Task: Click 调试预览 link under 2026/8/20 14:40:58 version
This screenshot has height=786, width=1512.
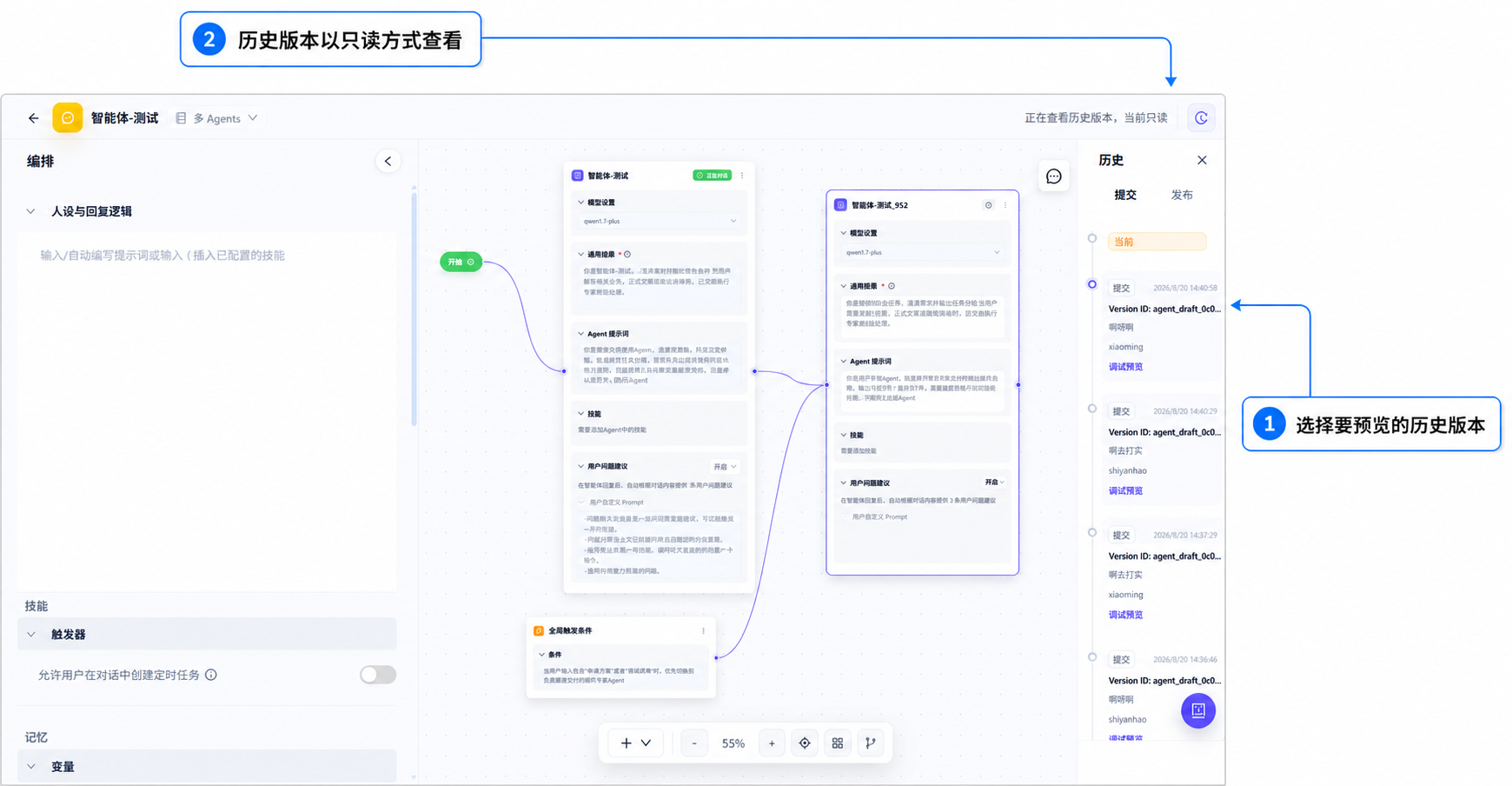Action: [x=1126, y=367]
